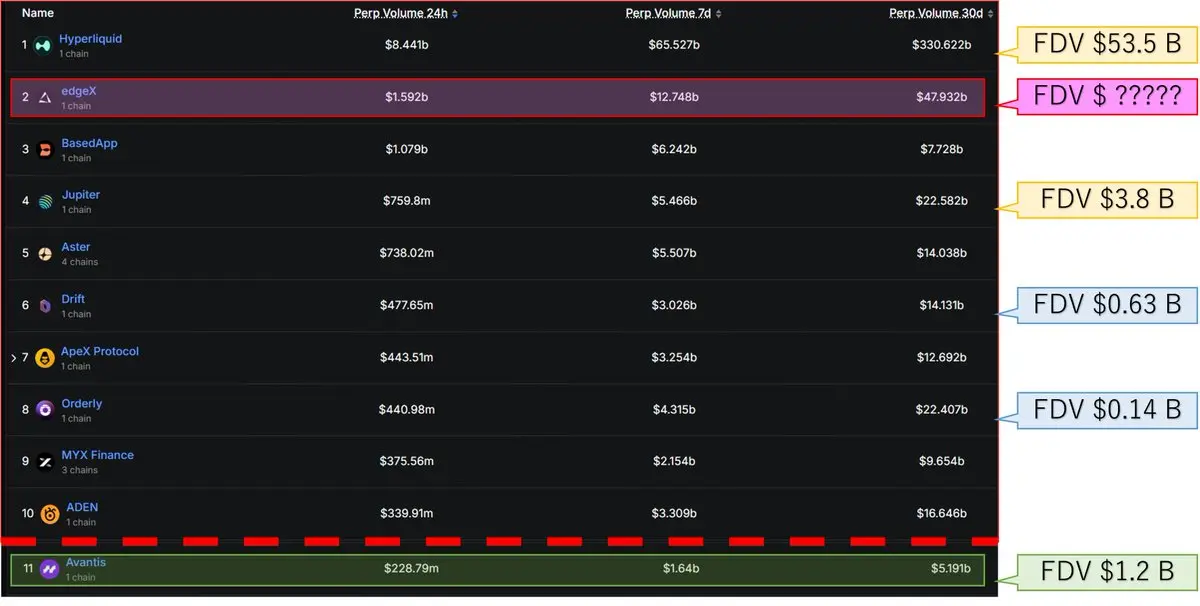Click Hyperliquid 30d volume $330.622b
Image resolution: width=1200 pixels, height=606 pixels.
(940, 45)
